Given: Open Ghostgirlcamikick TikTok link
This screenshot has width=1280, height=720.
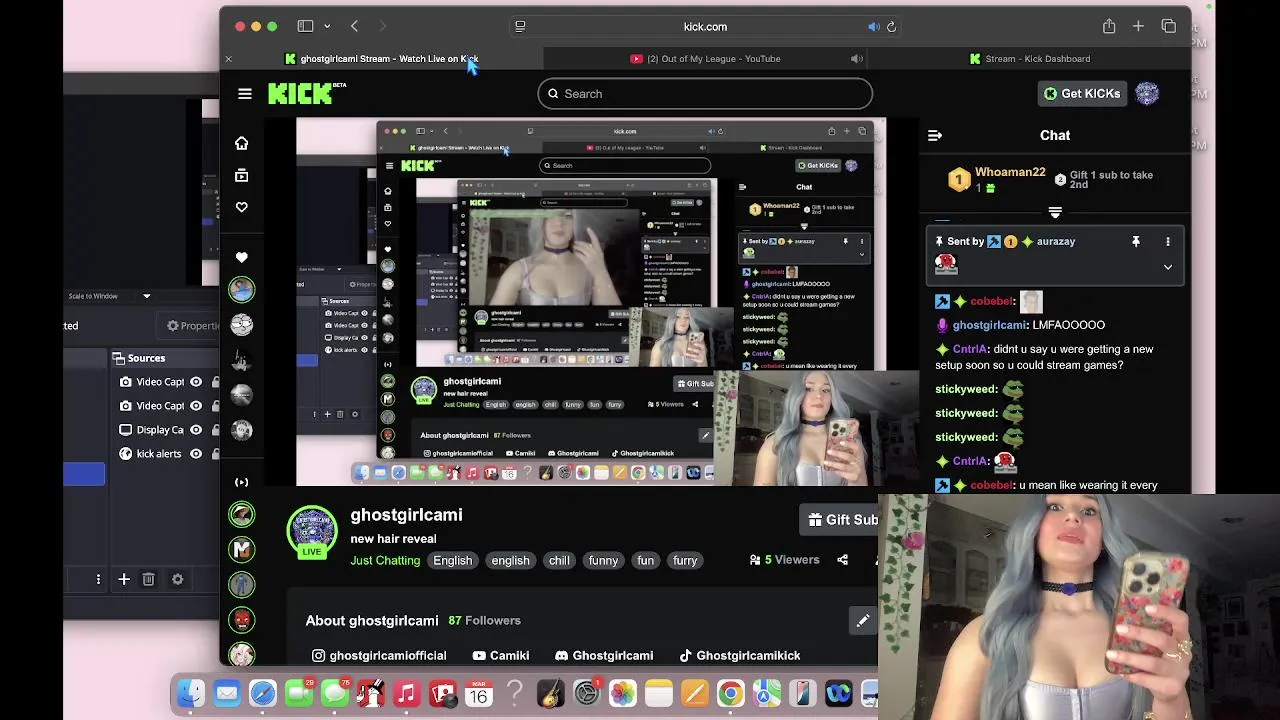Looking at the screenshot, I should click(x=739, y=655).
